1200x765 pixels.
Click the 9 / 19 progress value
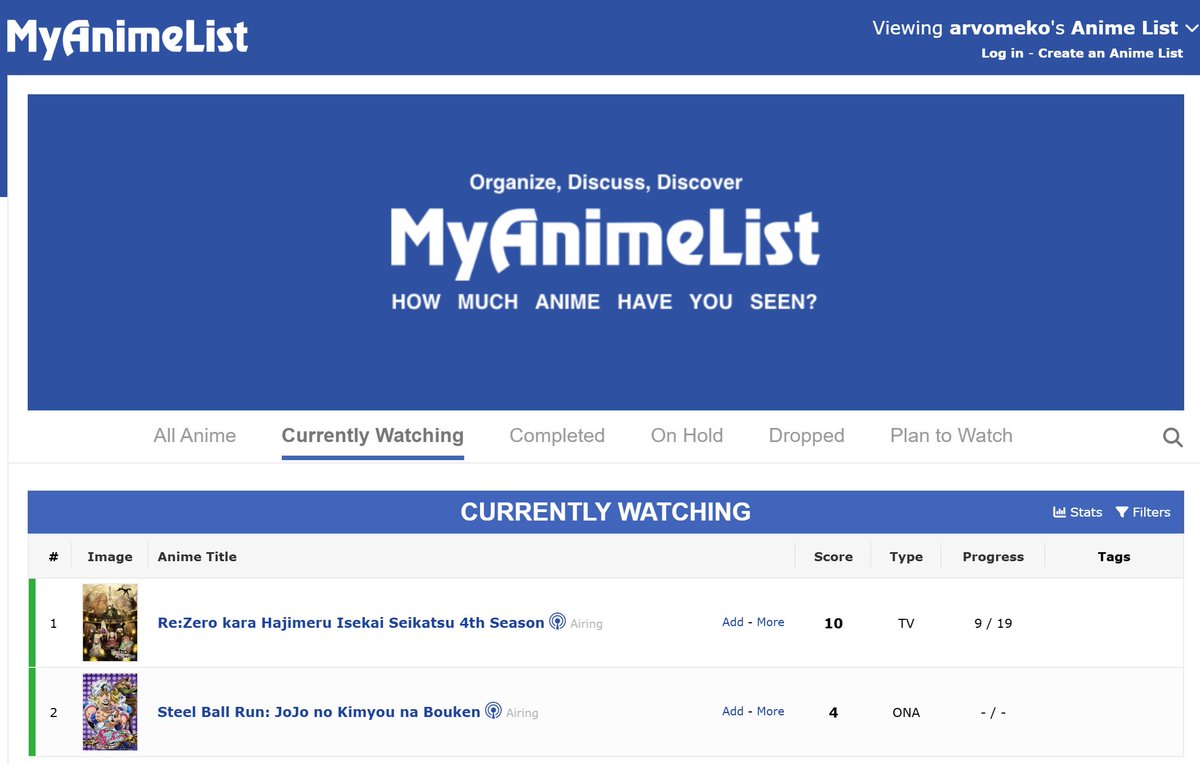993,623
